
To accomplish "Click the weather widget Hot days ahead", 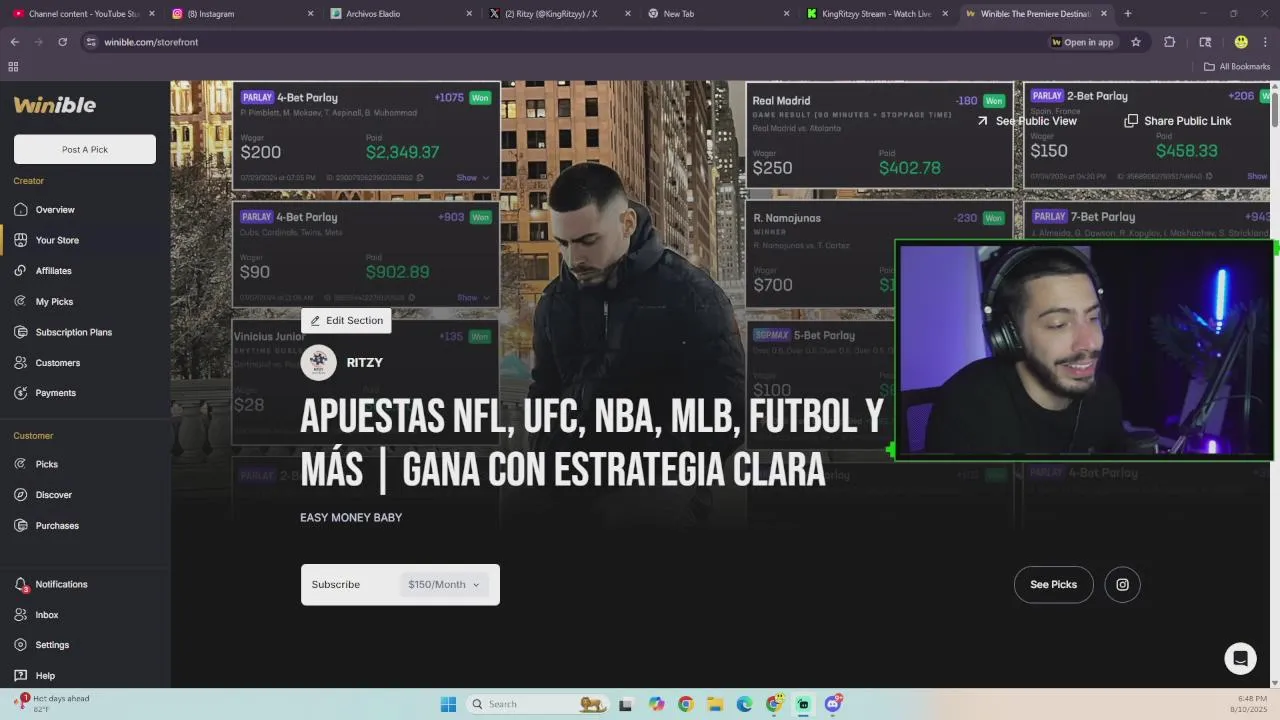I will tap(52, 703).
